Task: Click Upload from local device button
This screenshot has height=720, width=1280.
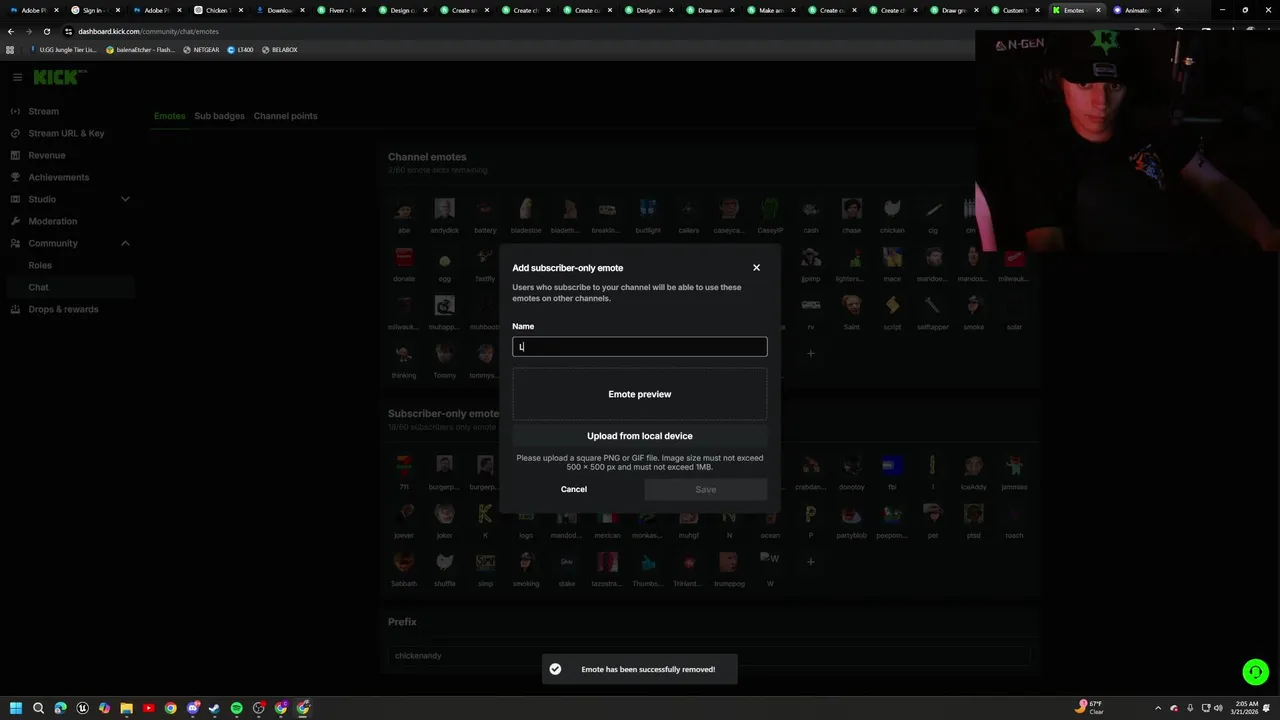Action: click(640, 436)
